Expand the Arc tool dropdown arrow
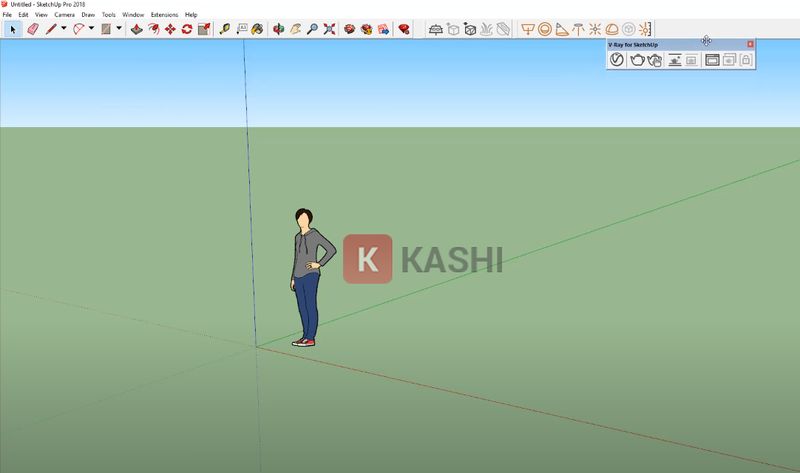 [x=91, y=29]
